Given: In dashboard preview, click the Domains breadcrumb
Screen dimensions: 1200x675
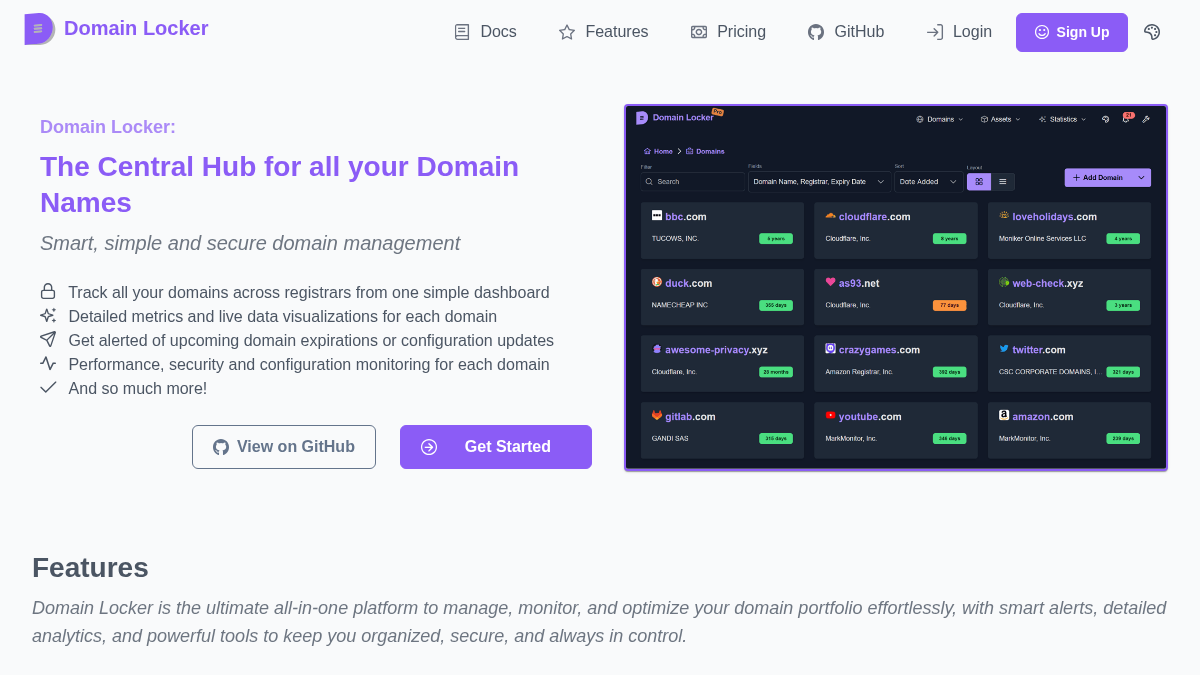Looking at the screenshot, I should [705, 151].
